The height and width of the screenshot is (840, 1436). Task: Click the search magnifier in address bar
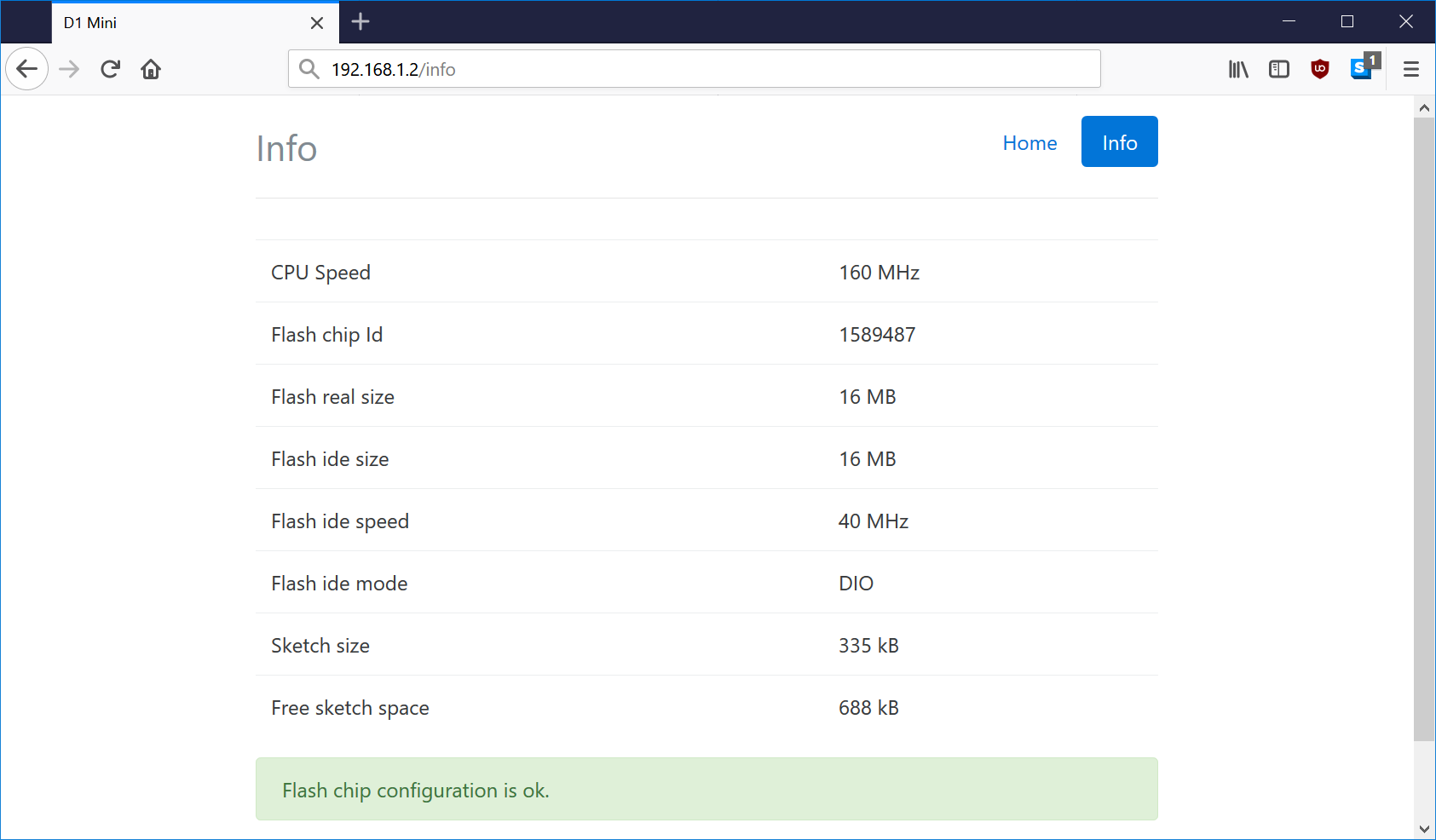309,69
